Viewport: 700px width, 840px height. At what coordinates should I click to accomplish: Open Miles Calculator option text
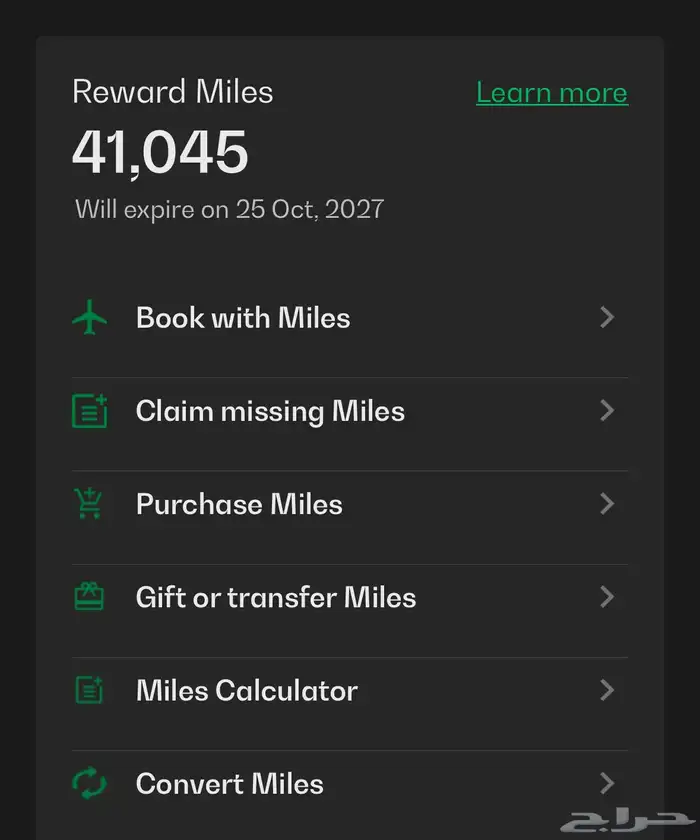pos(247,690)
